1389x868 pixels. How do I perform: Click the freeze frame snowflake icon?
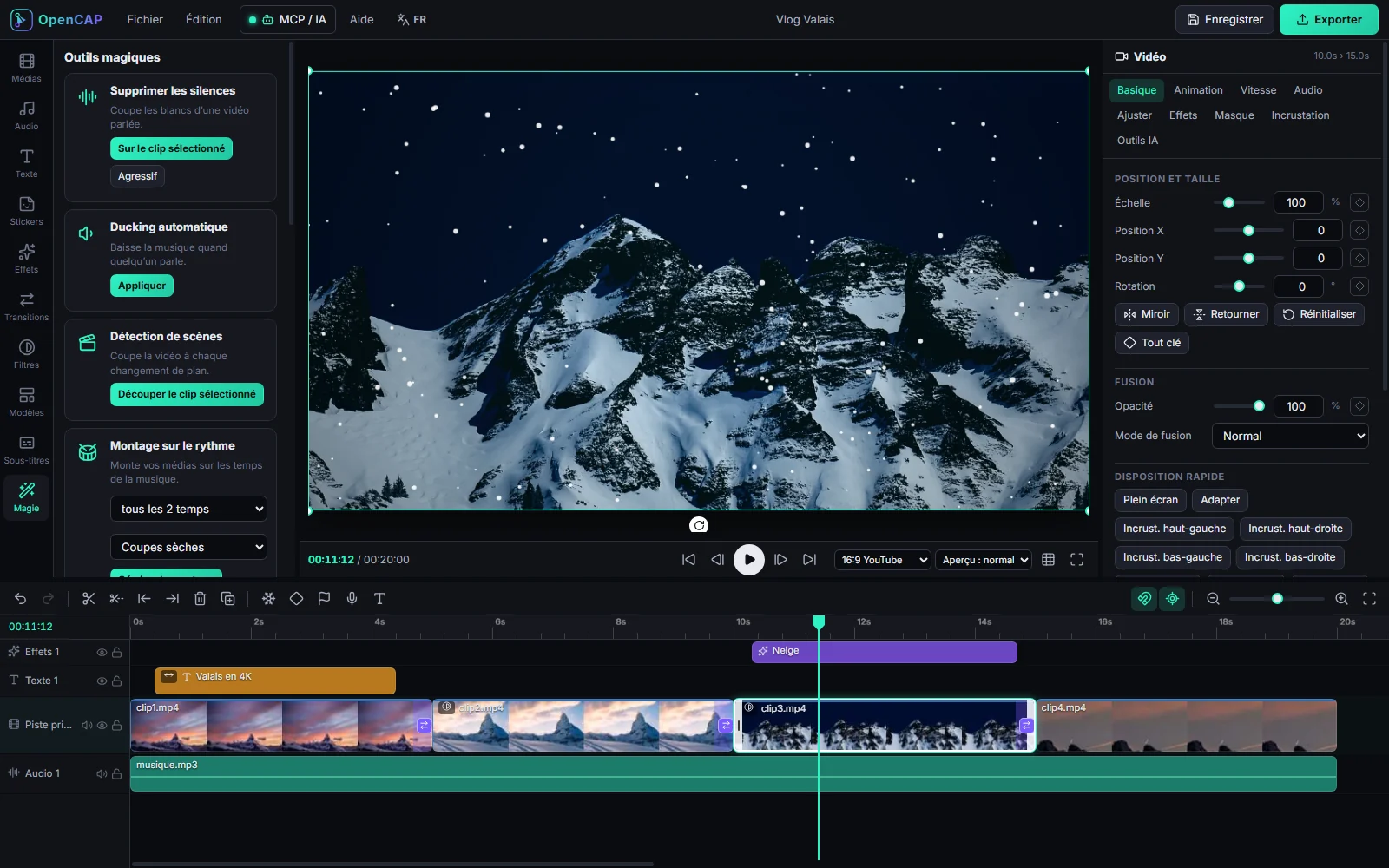pos(268,599)
